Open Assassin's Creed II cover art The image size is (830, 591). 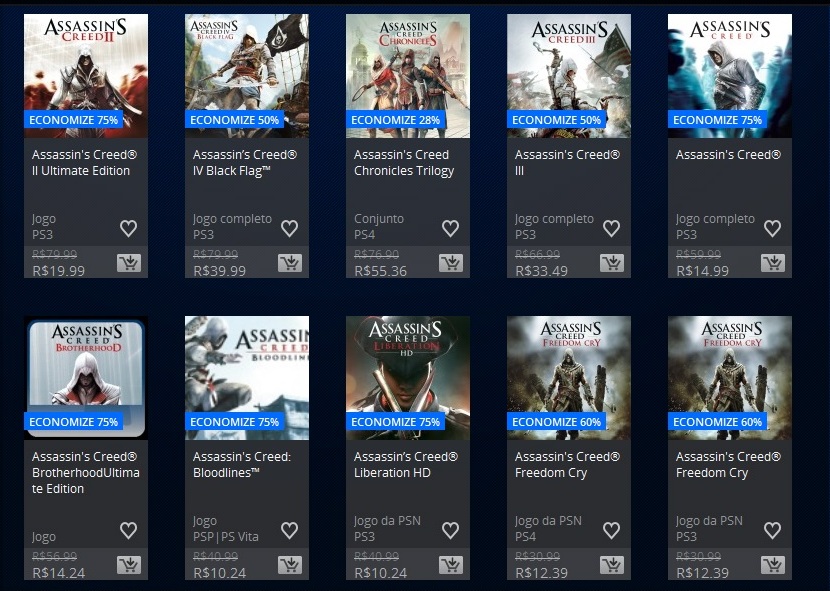pyautogui.click(x=86, y=76)
